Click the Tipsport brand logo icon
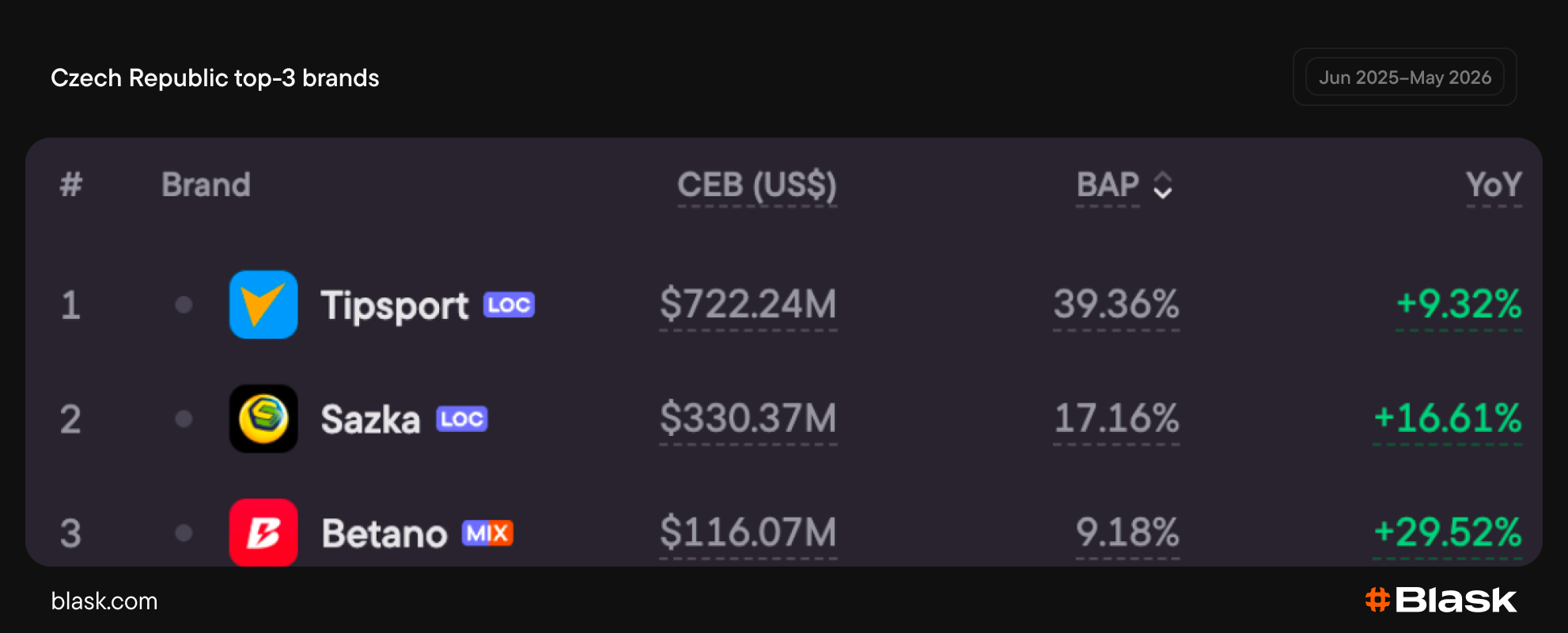This screenshot has height=633, width=1568. tap(263, 305)
